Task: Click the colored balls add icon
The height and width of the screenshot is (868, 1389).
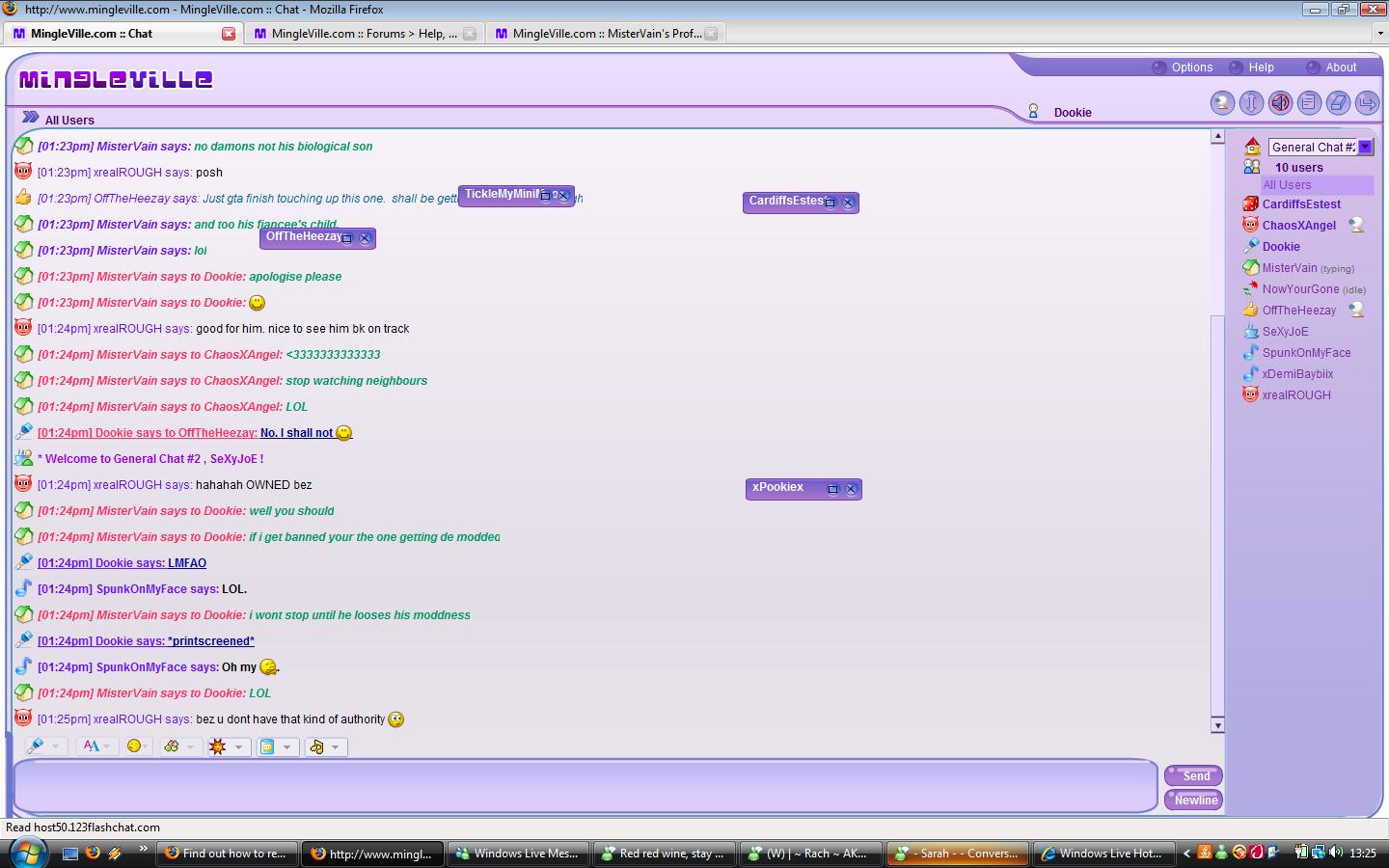Action: [x=172, y=746]
